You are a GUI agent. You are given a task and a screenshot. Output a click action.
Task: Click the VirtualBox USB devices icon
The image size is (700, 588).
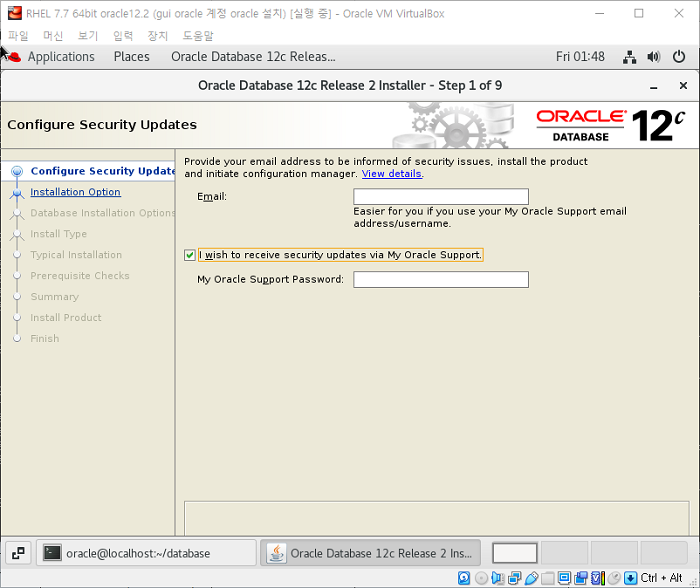[x=532, y=578]
